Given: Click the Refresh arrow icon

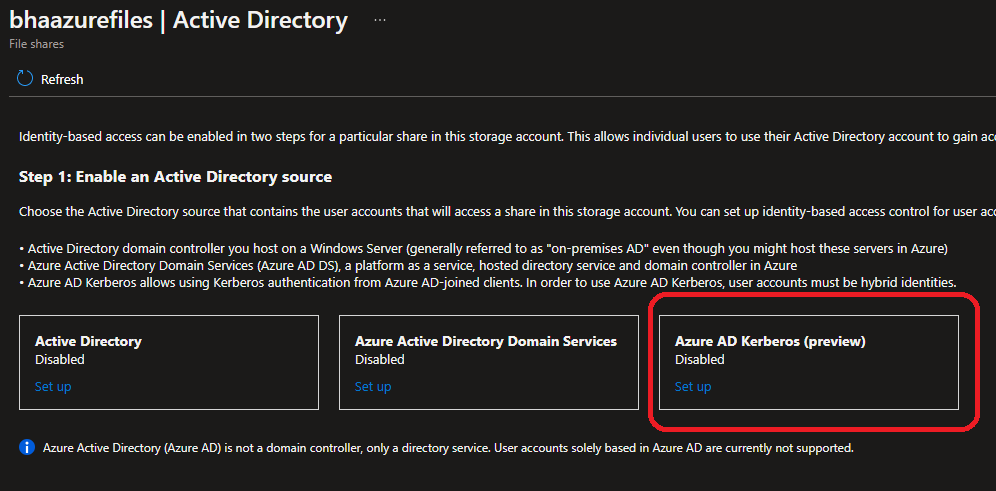Looking at the screenshot, I should pos(25,79).
